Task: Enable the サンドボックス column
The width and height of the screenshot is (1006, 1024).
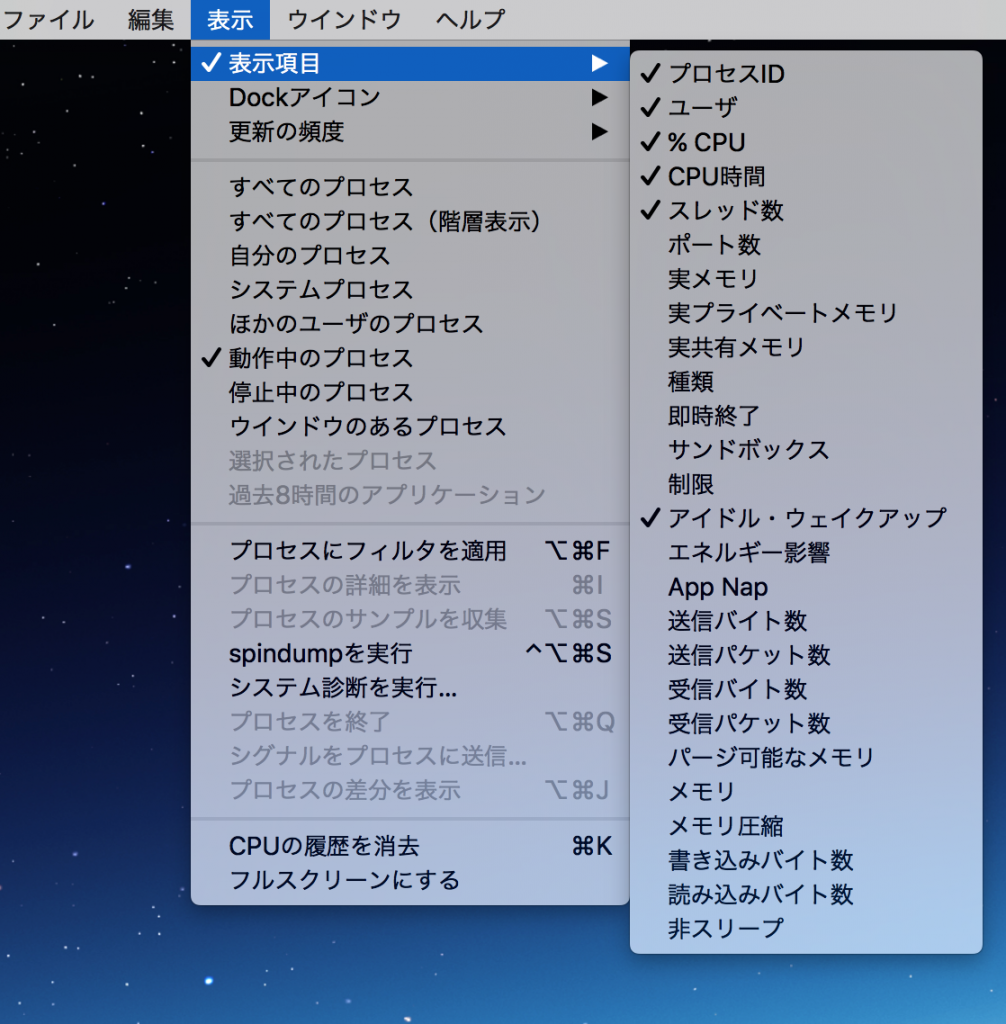Action: point(806,450)
